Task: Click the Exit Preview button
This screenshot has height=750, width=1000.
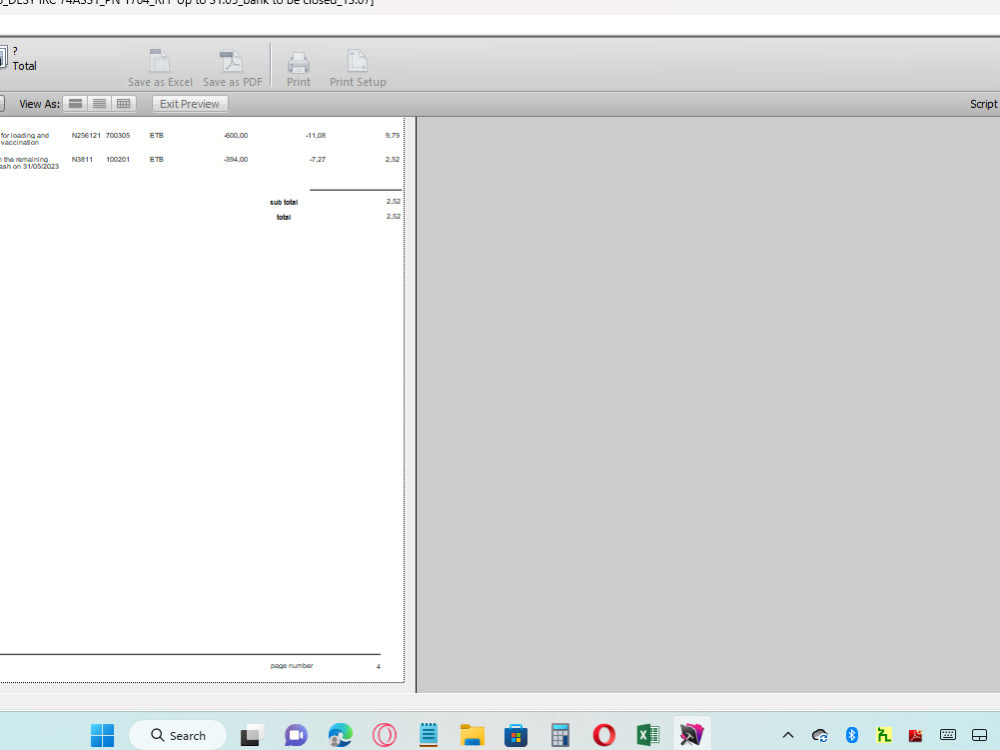Action: click(189, 104)
